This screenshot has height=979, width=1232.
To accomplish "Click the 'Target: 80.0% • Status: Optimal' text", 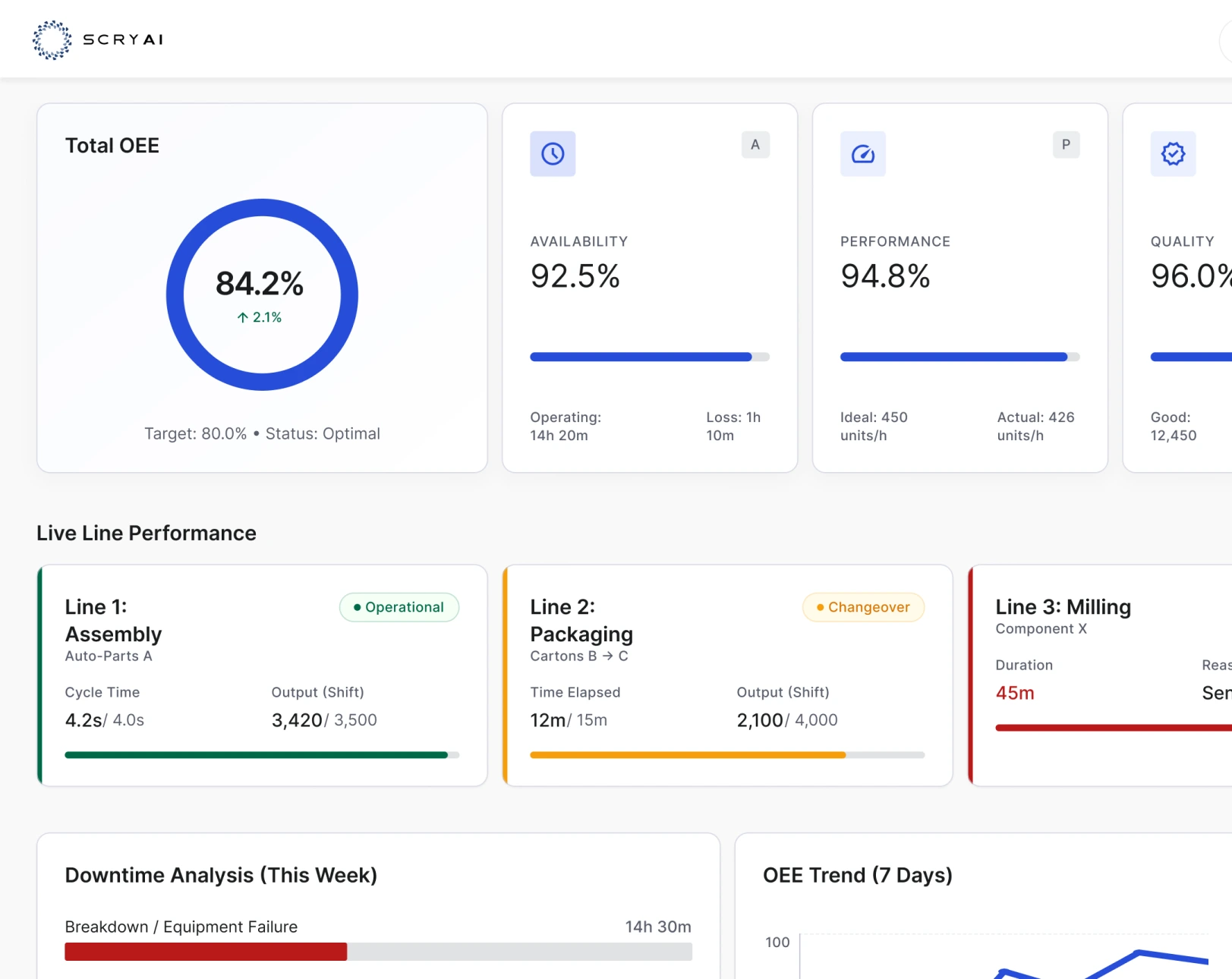I will (262, 433).
